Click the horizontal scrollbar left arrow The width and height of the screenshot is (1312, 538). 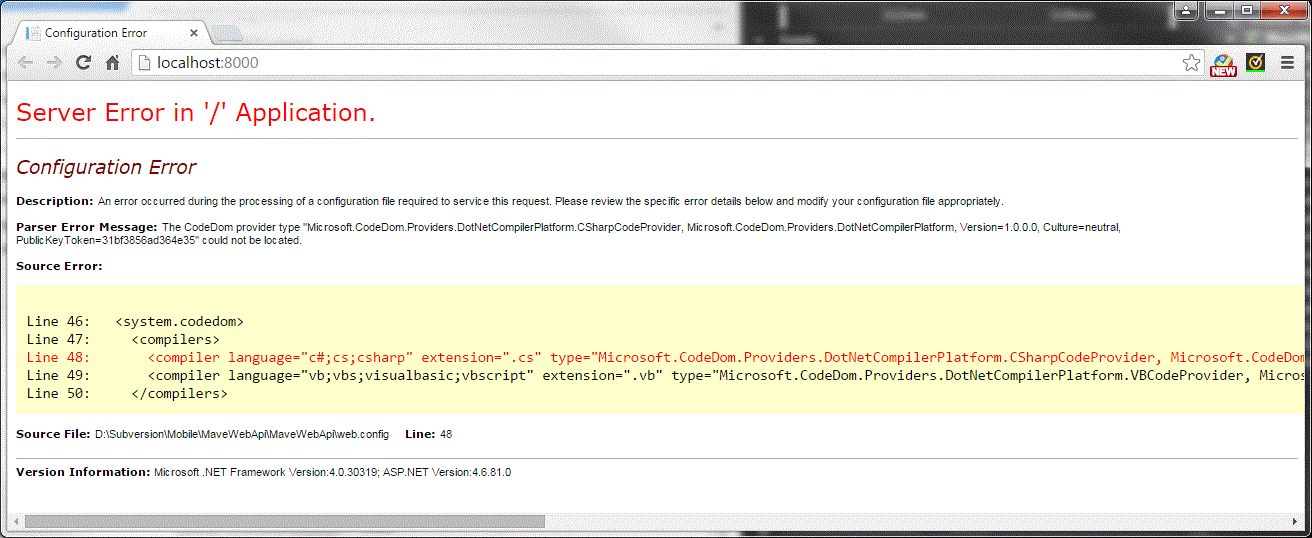[x=16, y=521]
